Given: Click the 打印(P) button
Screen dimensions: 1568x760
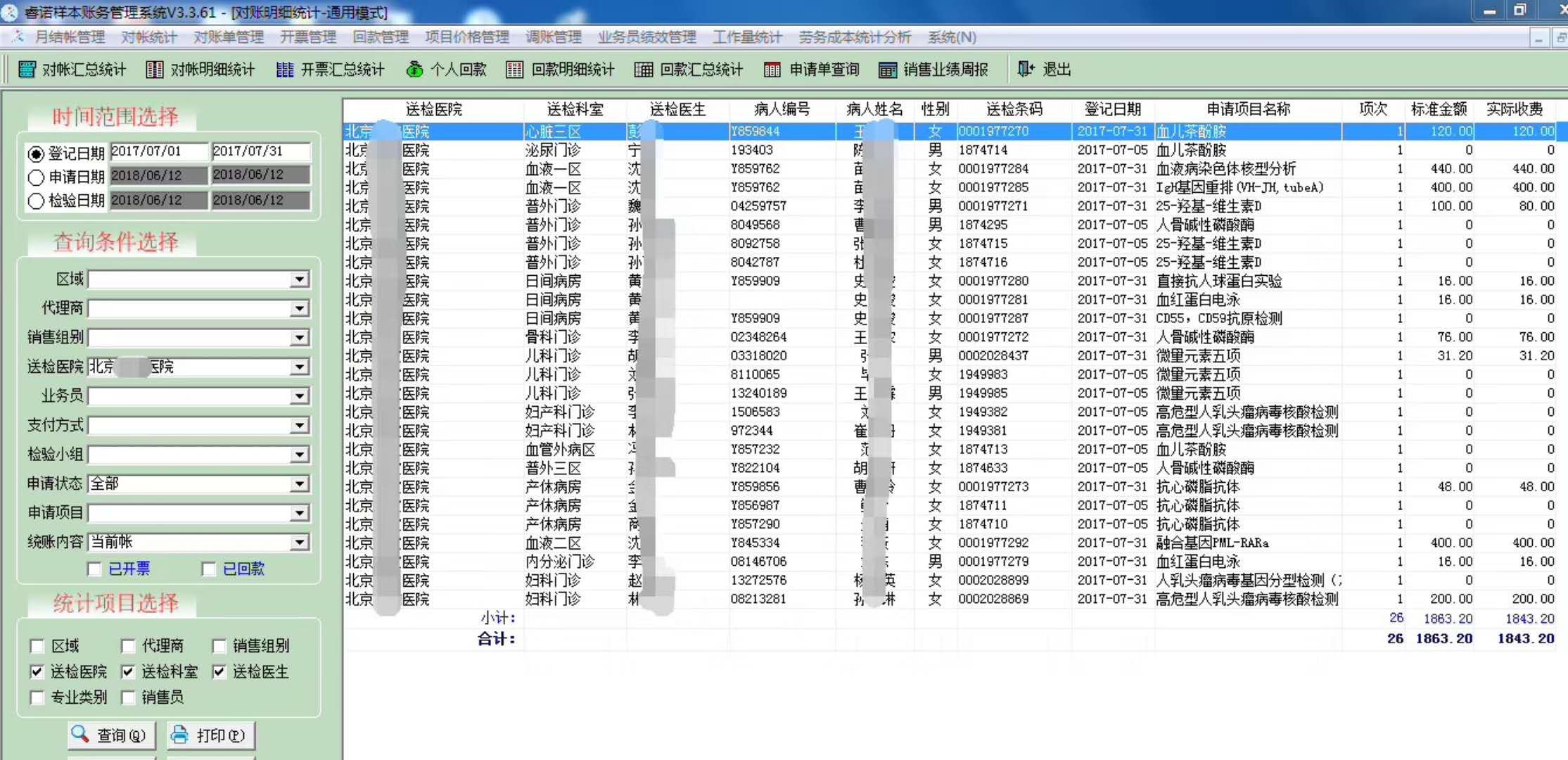Looking at the screenshot, I should (x=210, y=735).
